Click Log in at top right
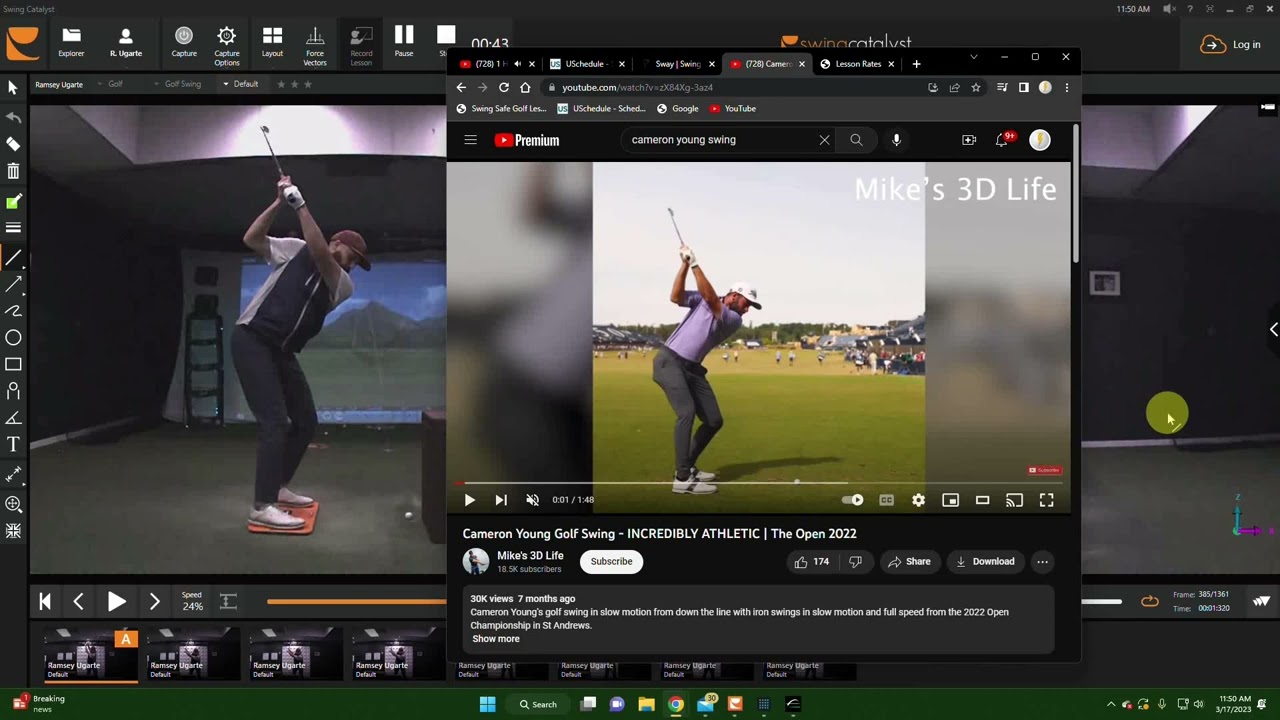 click(1231, 44)
